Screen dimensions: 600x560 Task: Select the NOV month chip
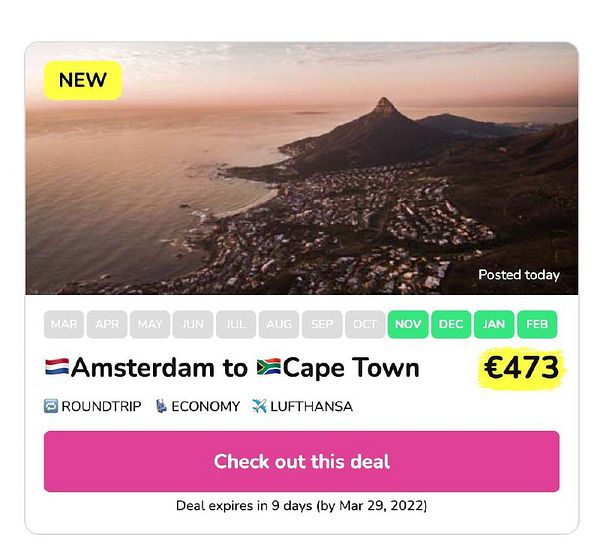[x=408, y=324]
